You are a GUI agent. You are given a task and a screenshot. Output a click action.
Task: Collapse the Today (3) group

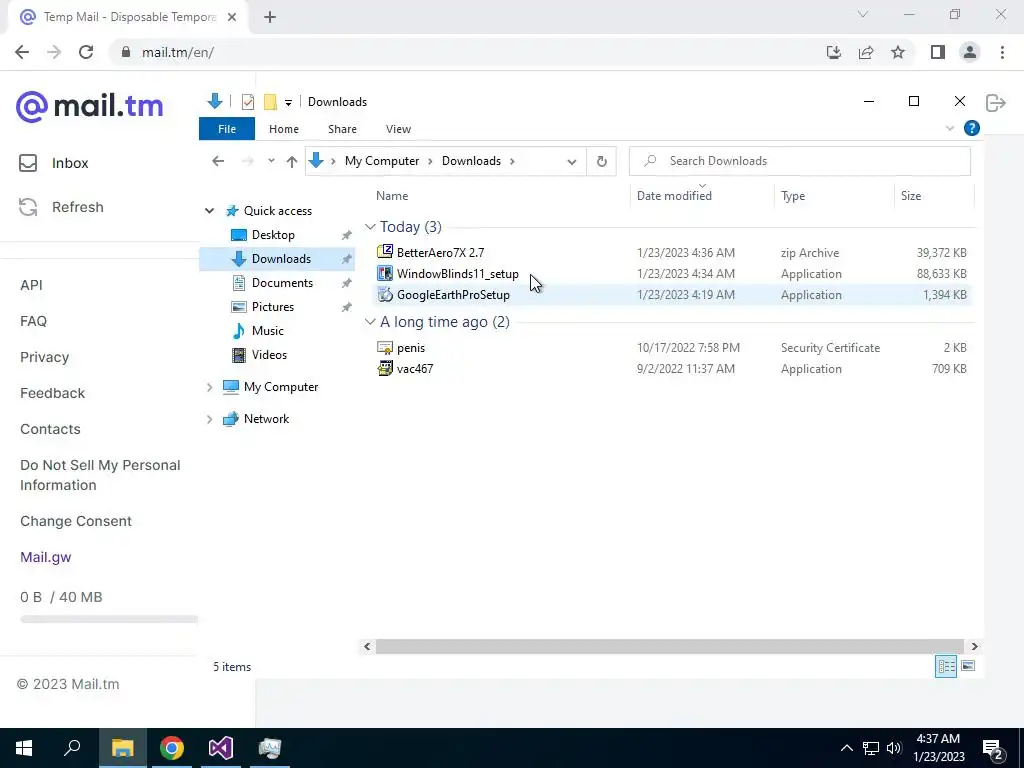click(370, 227)
